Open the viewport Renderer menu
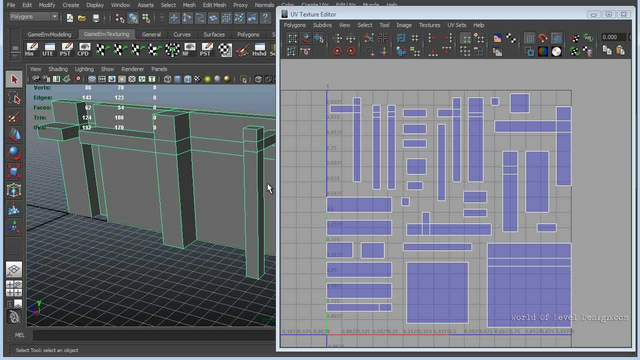 click(x=132, y=69)
